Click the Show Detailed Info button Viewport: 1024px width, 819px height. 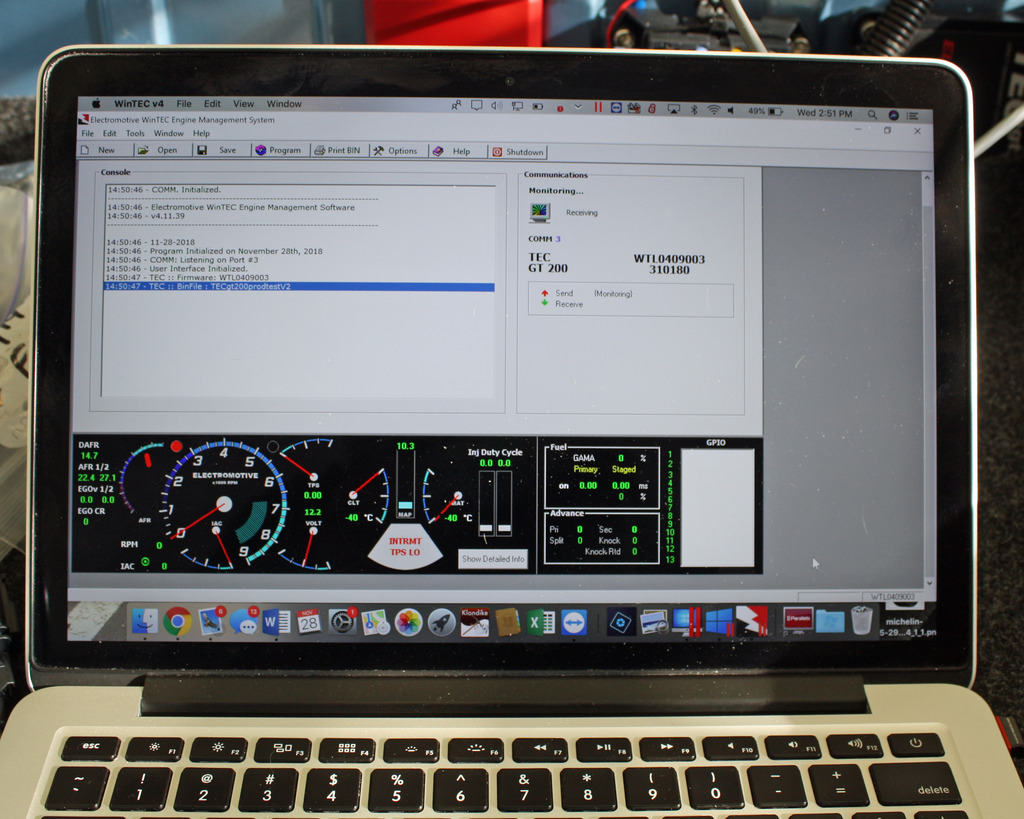[x=493, y=559]
